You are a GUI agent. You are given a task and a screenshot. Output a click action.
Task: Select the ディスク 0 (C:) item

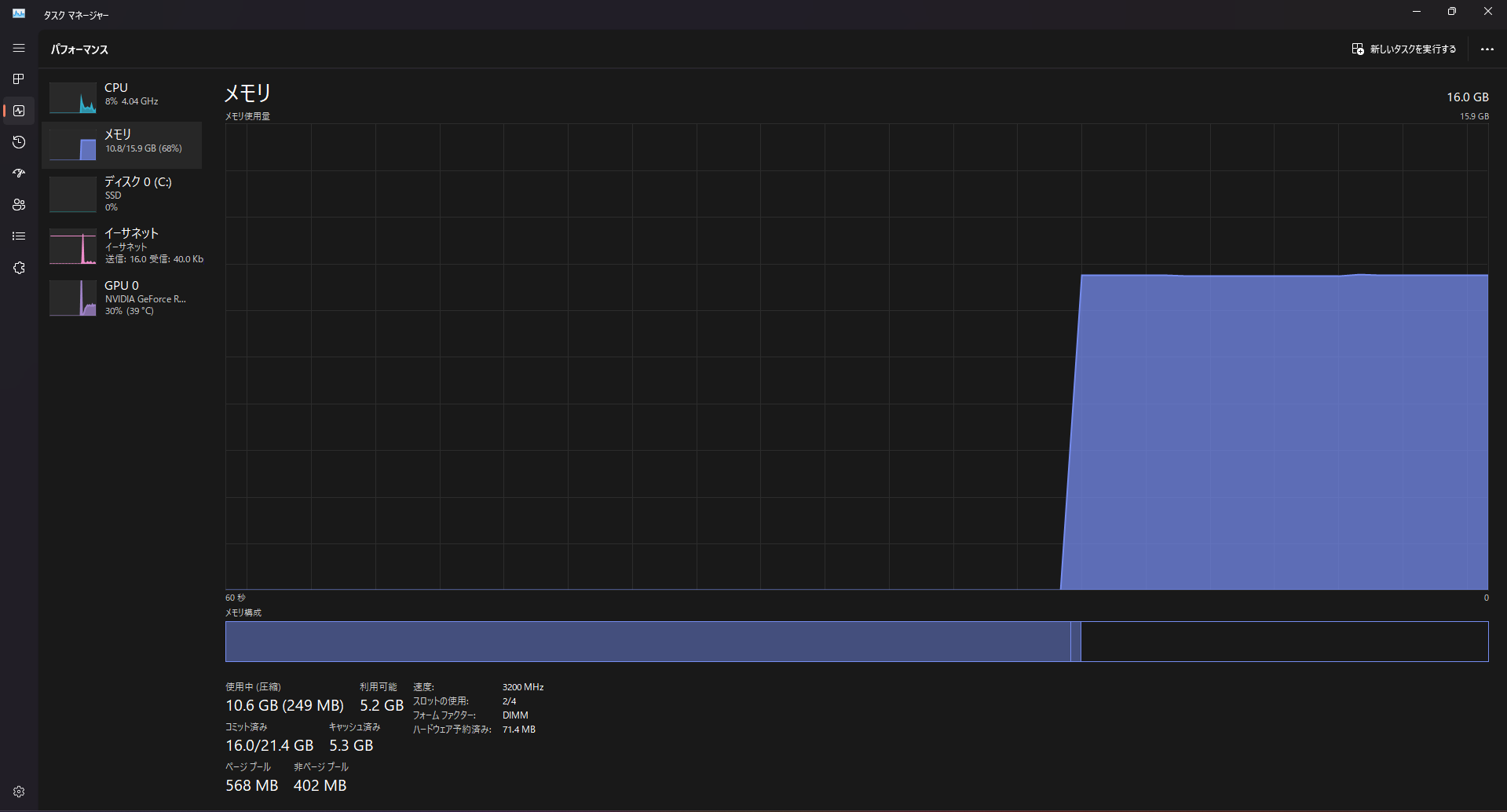pyautogui.click(x=122, y=194)
